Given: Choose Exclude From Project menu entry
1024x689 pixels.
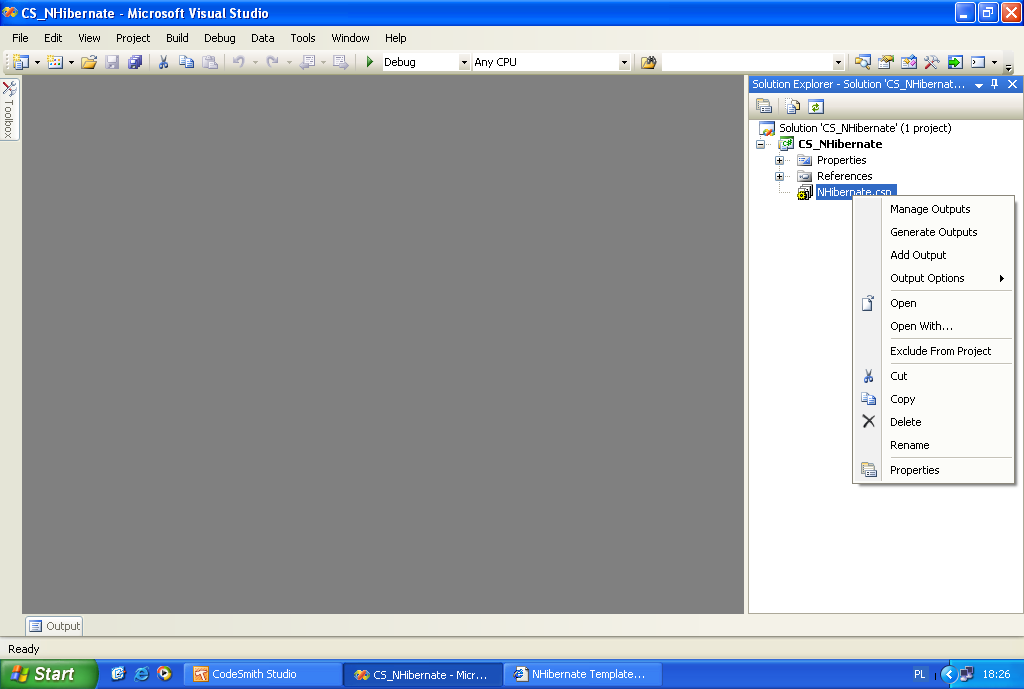Looking at the screenshot, I should [935, 351].
